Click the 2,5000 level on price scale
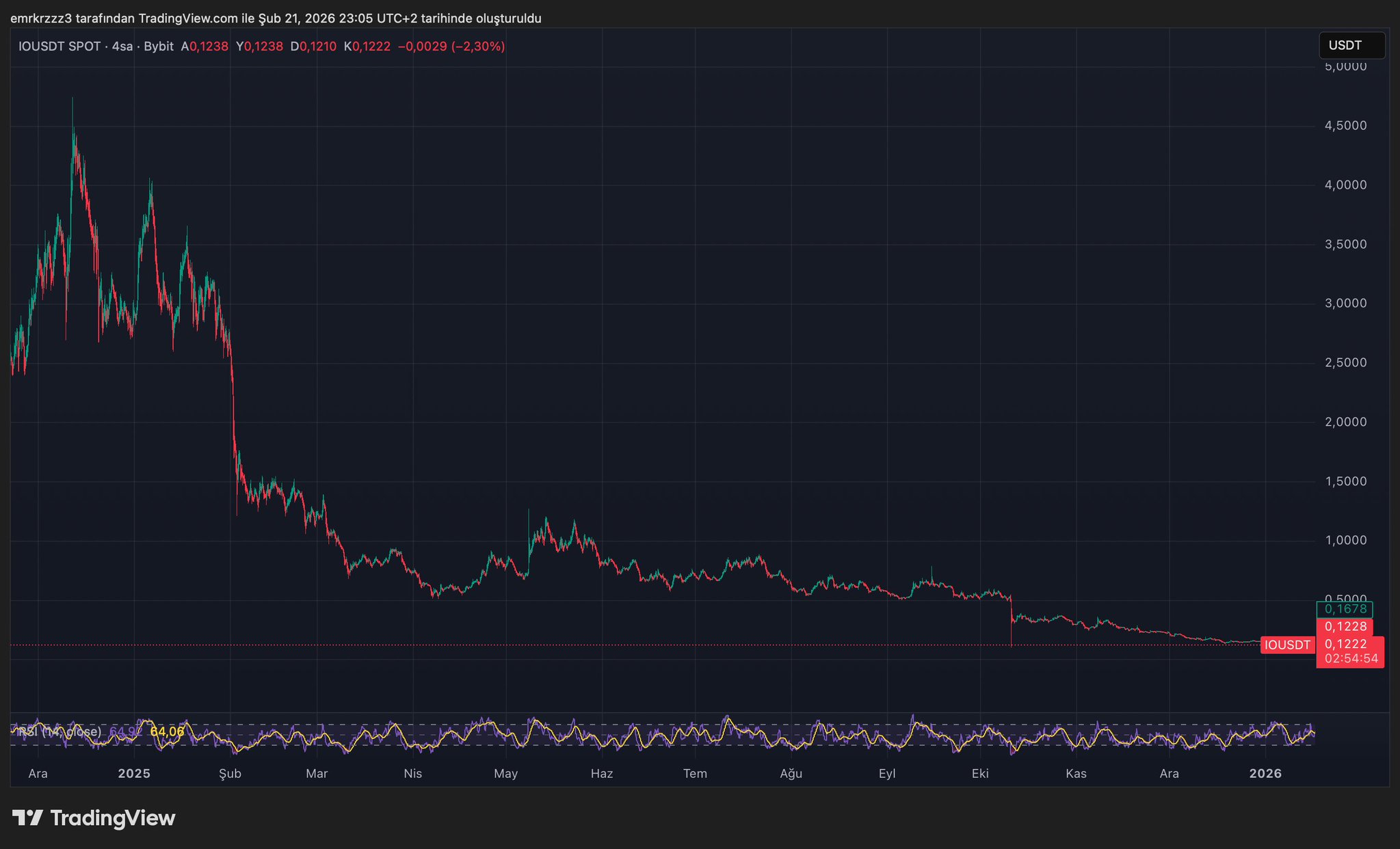 1345,362
